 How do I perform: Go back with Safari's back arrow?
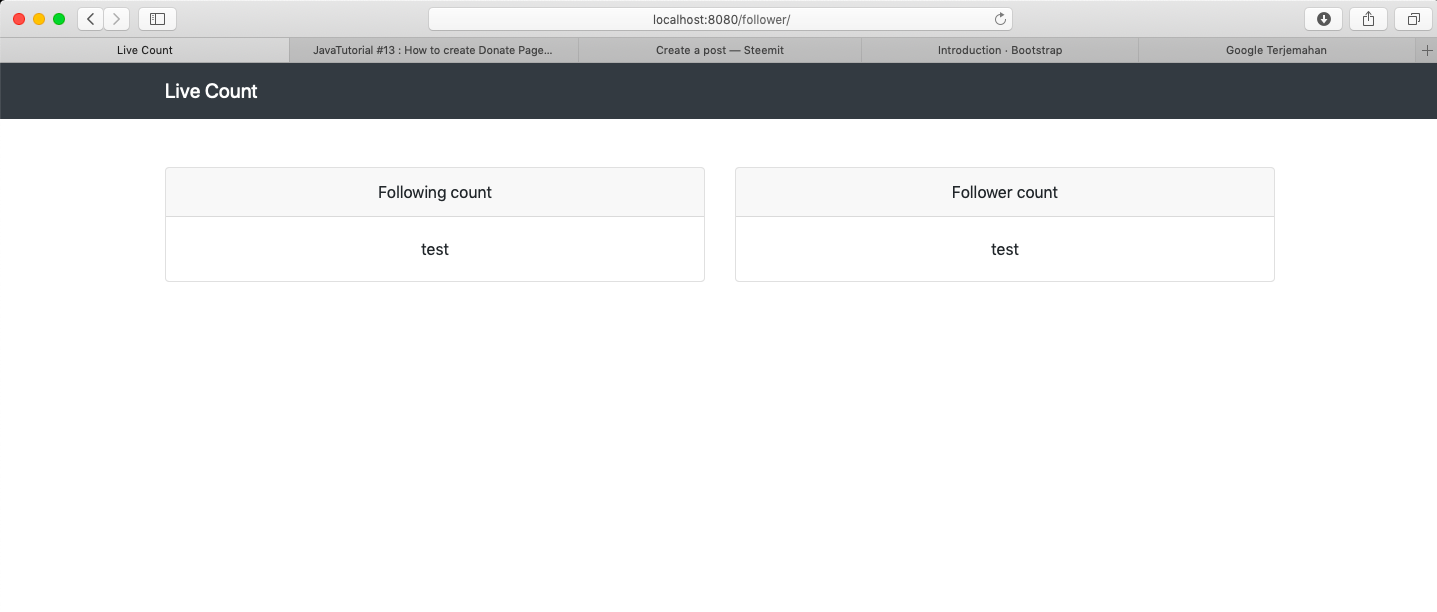[91, 19]
